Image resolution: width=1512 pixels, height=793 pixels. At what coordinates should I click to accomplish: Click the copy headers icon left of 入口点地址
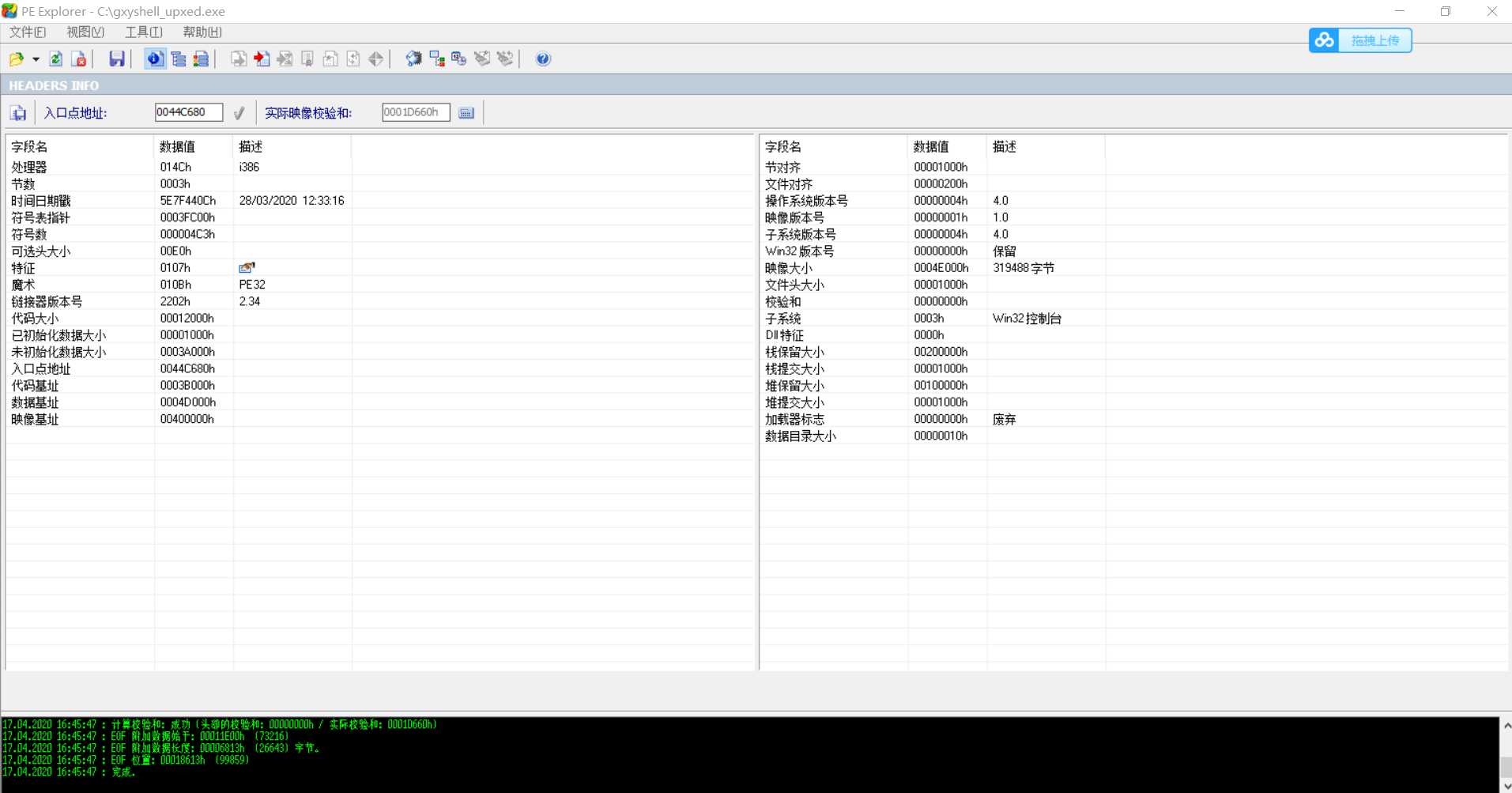click(x=18, y=113)
